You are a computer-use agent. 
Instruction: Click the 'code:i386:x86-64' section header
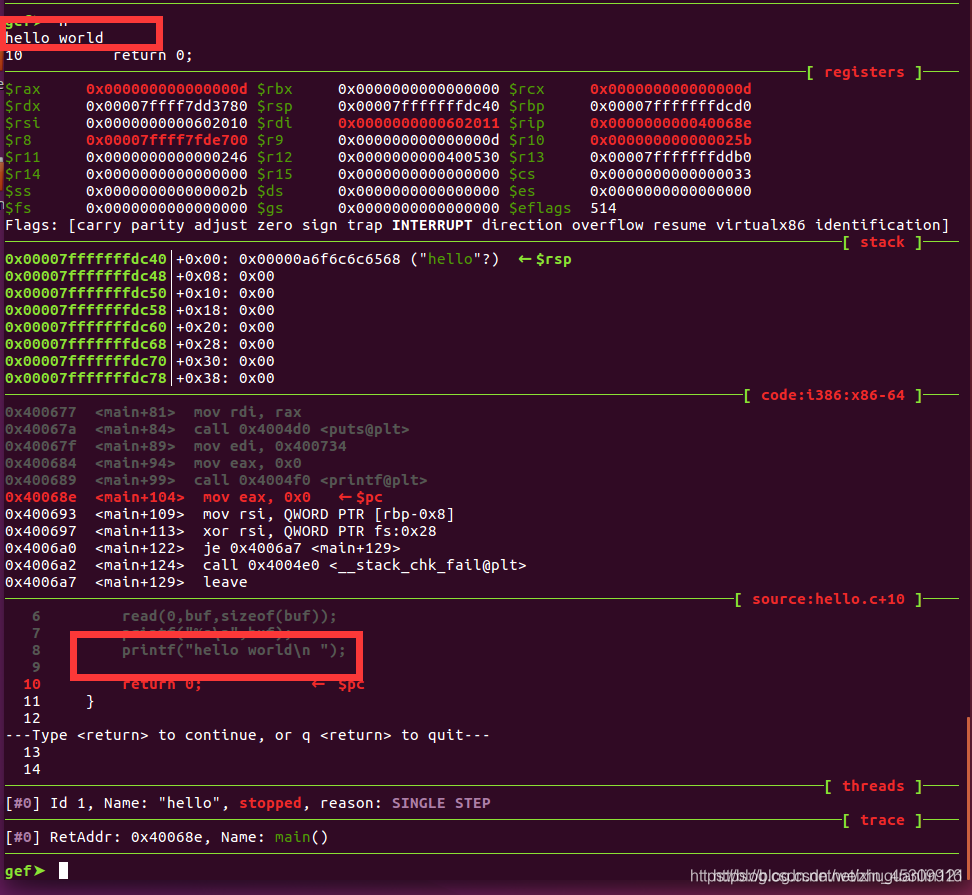coord(833,395)
